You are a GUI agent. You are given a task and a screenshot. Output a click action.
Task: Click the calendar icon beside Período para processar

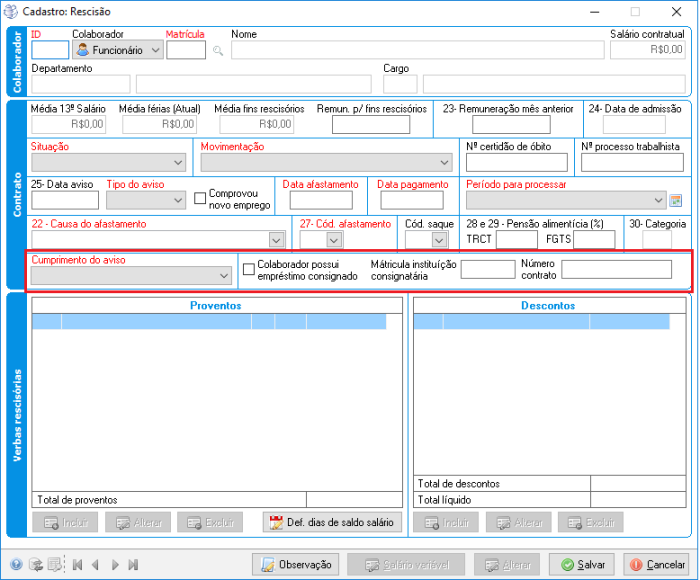(675, 200)
